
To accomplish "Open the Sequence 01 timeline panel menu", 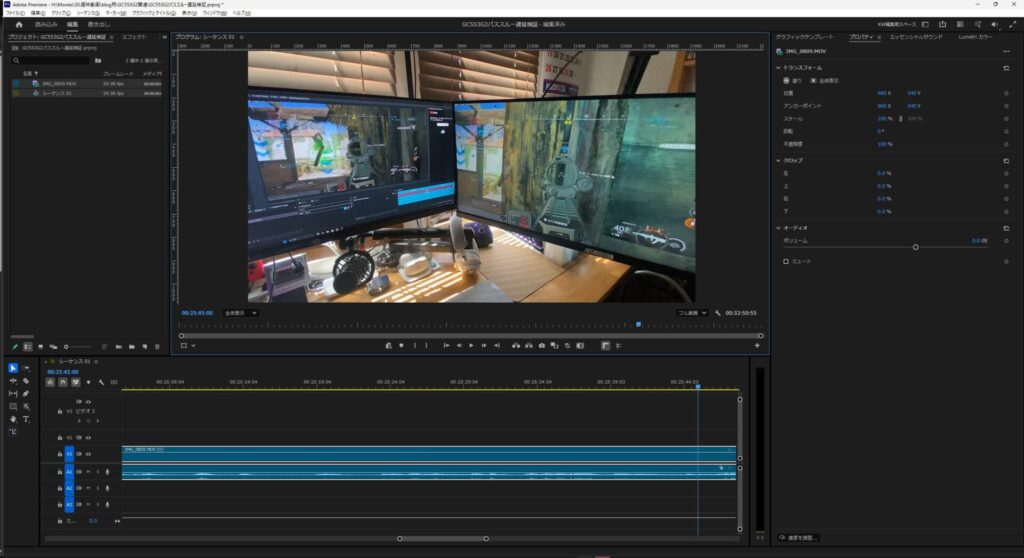I will tap(96, 361).
